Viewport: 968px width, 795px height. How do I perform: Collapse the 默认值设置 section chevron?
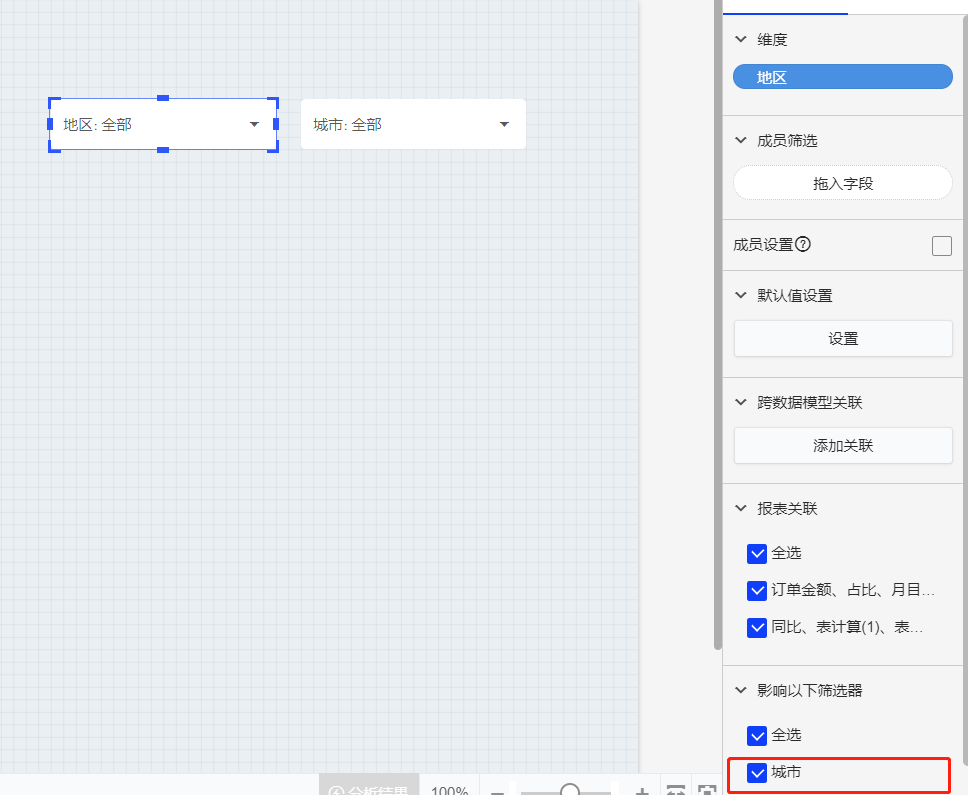tap(741, 295)
